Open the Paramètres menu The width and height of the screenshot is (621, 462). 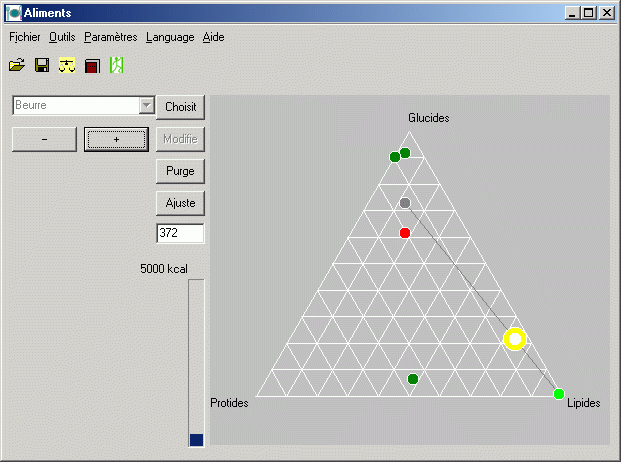[x=111, y=37]
